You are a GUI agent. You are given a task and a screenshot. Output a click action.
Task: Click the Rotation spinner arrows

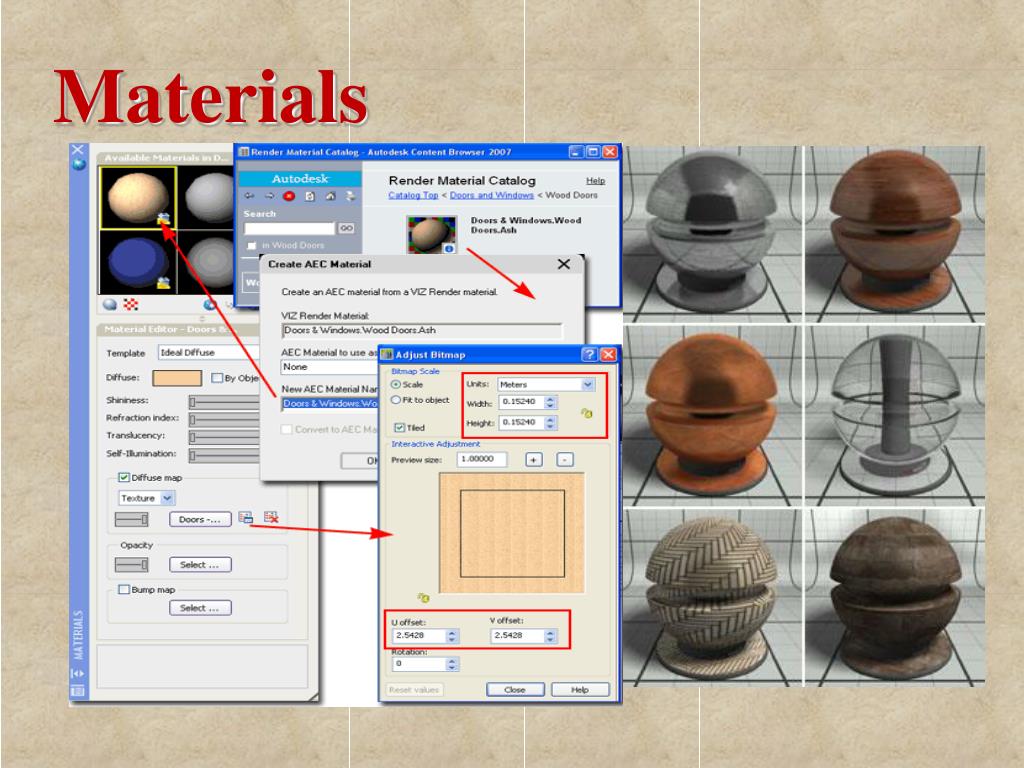coord(452,664)
